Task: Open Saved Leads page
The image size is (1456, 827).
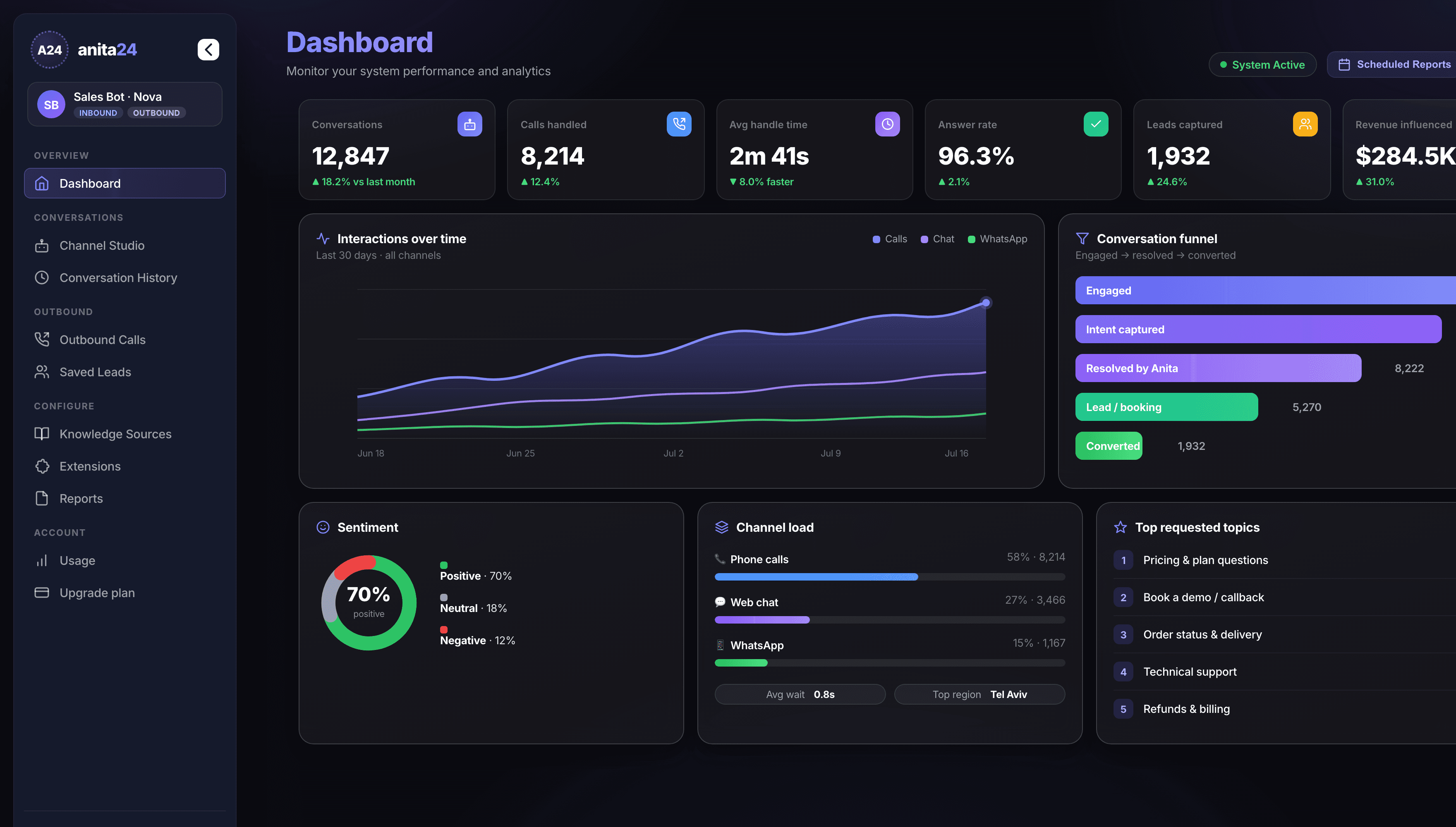Action: coord(125,372)
